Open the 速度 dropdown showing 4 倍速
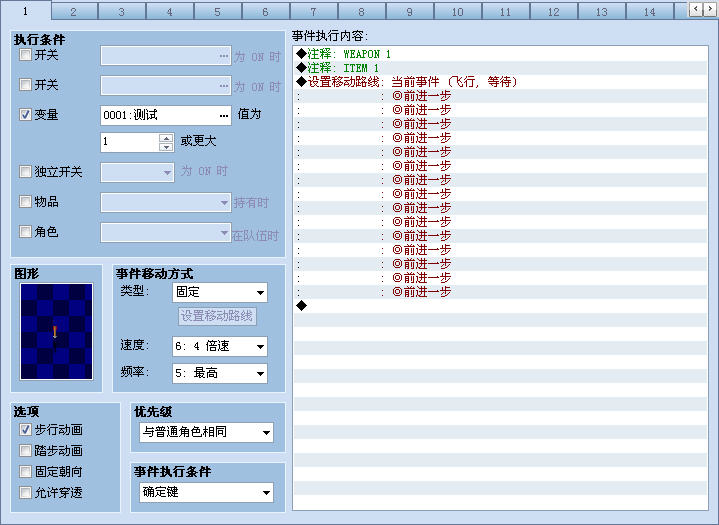Screen dimensions: 719x525 [x=220, y=347]
